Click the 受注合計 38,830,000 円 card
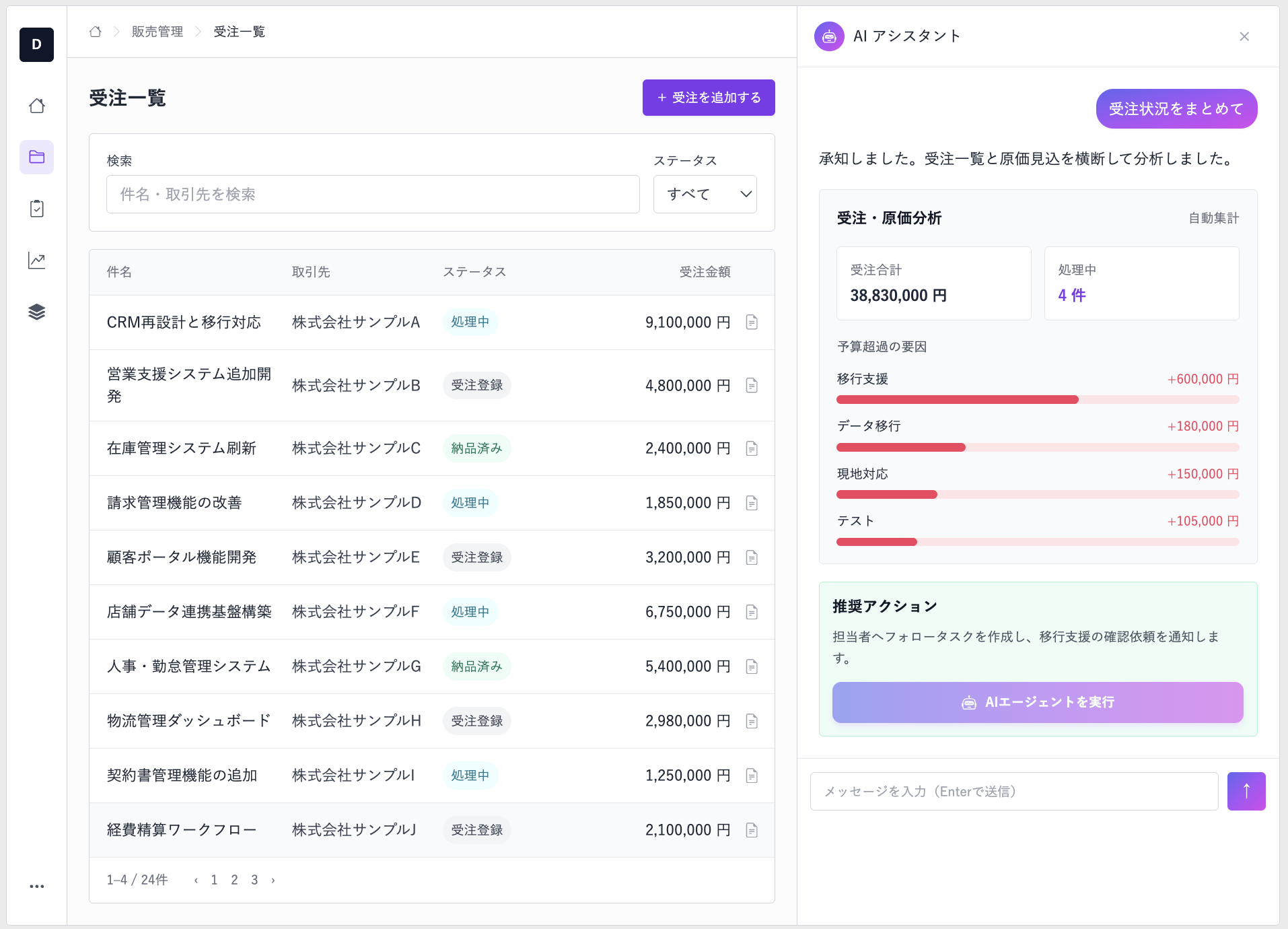The width and height of the screenshot is (1288, 929). [x=933, y=283]
